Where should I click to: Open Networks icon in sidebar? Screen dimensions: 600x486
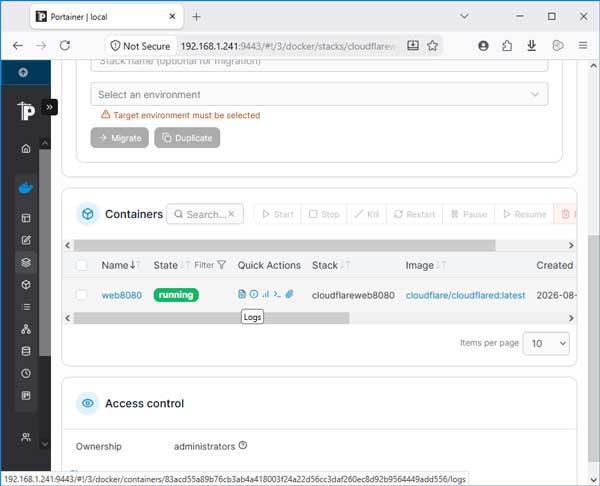tap(26, 329)
